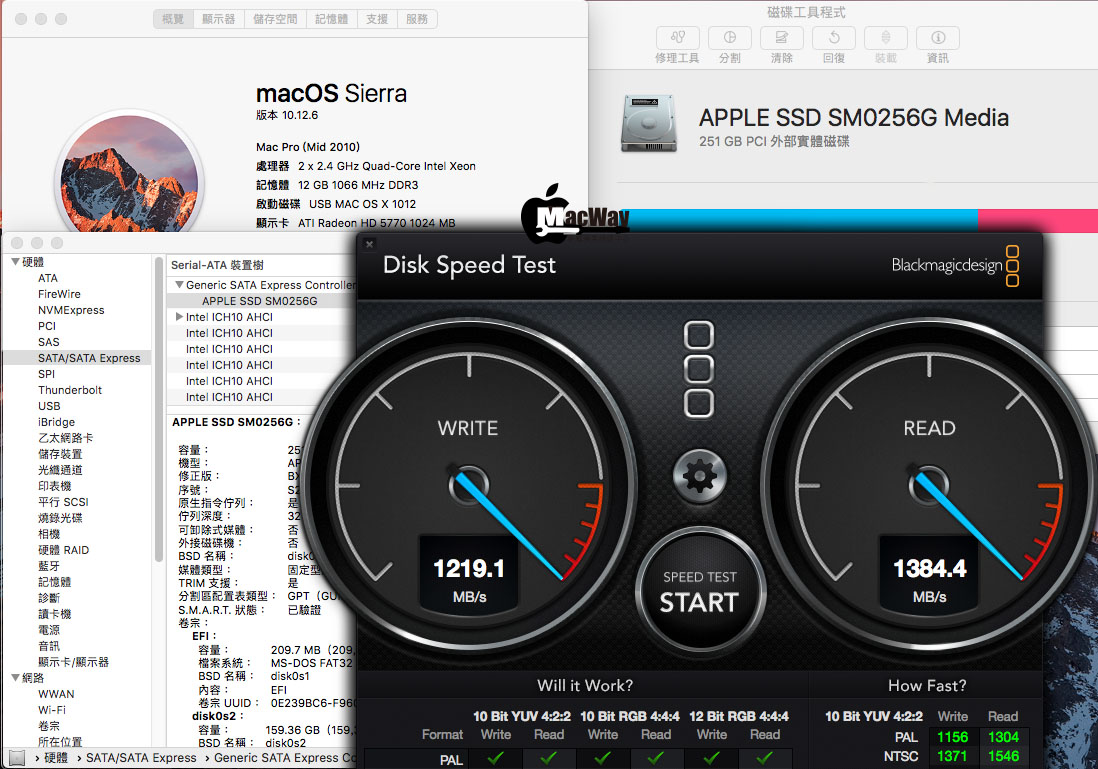The height and width of the screenshot is (769, 1098).
Task: Click the READ speed gauge
Action: pyautogui.click(x=929, y=484)
